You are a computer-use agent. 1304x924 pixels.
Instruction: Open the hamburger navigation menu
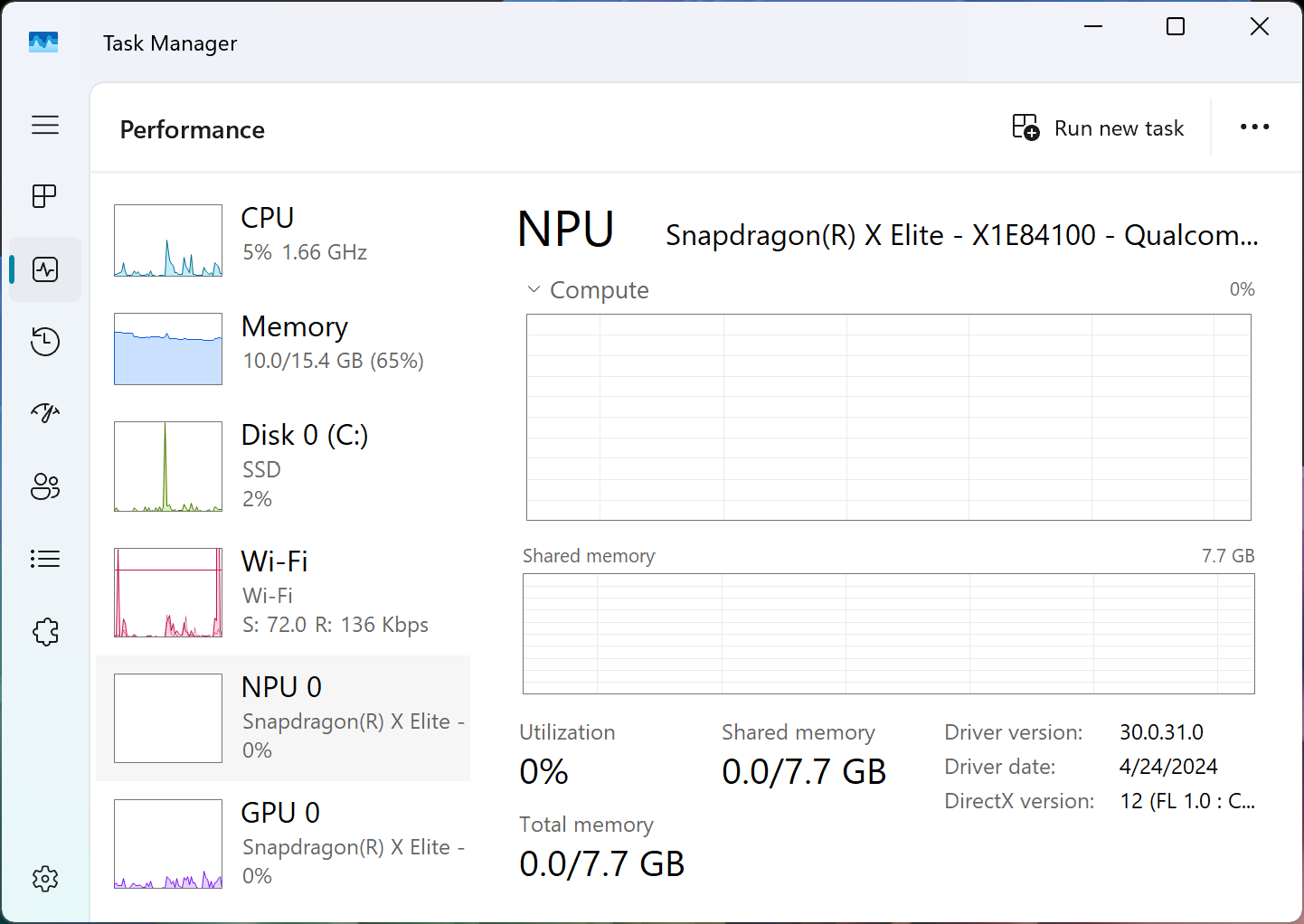(45, 125)
